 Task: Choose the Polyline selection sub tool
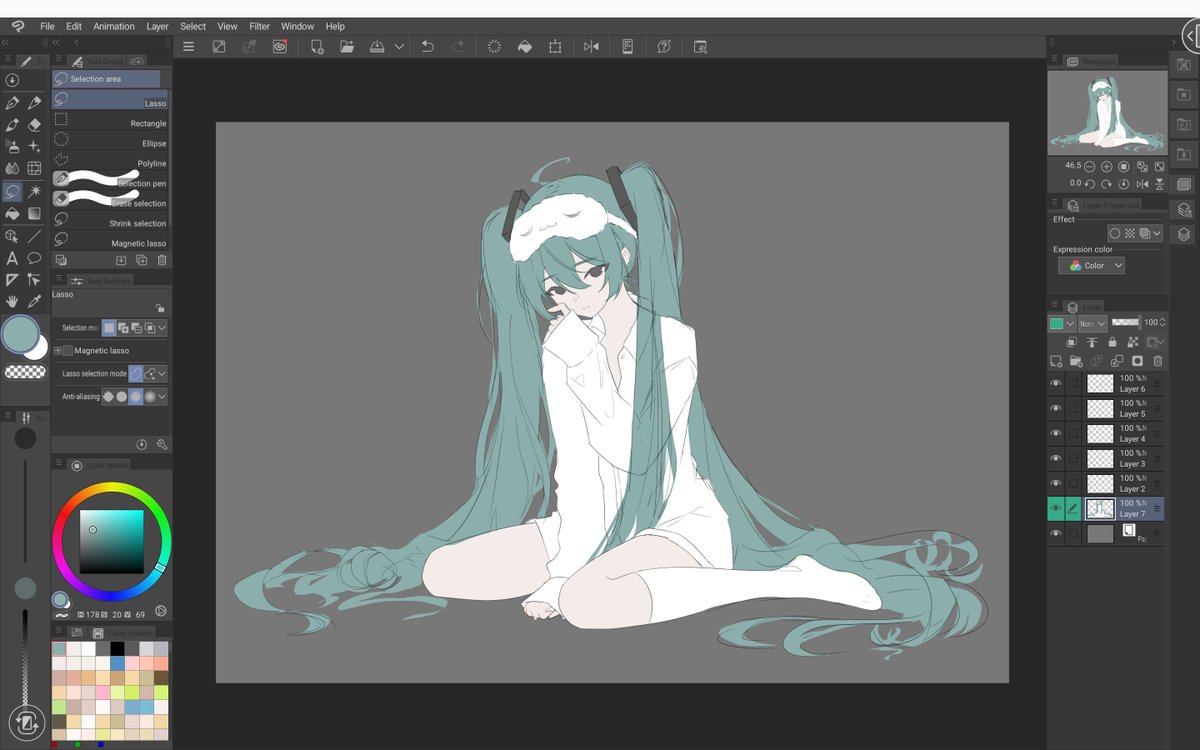(x=110, y=163)
